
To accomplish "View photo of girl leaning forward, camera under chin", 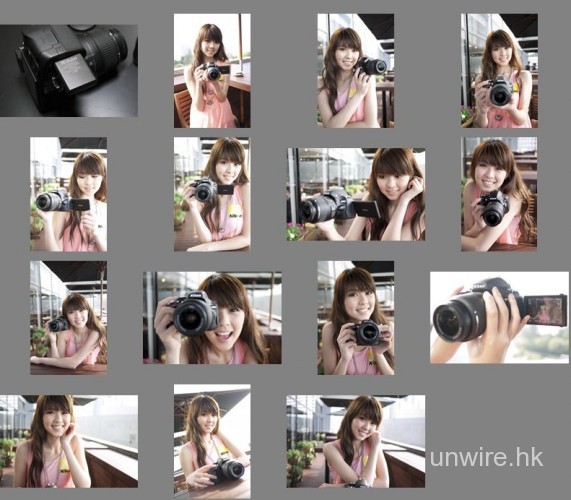I will pos(499,194).
